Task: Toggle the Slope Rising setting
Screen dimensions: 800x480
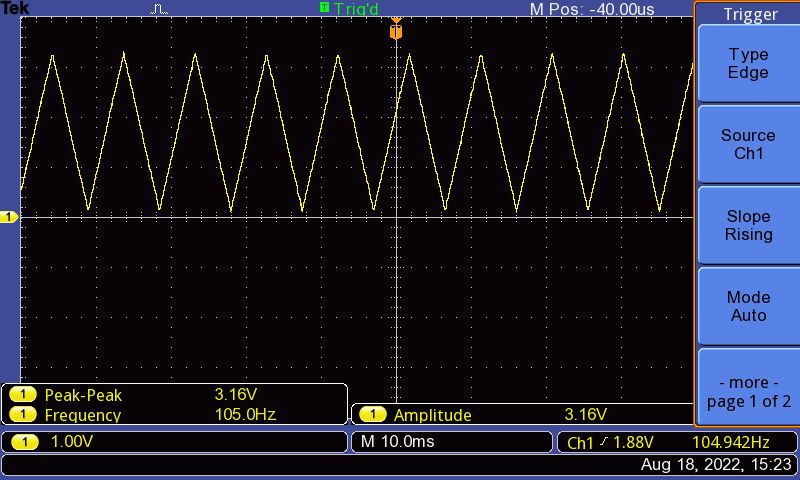Action: click(x=748, y=226)
